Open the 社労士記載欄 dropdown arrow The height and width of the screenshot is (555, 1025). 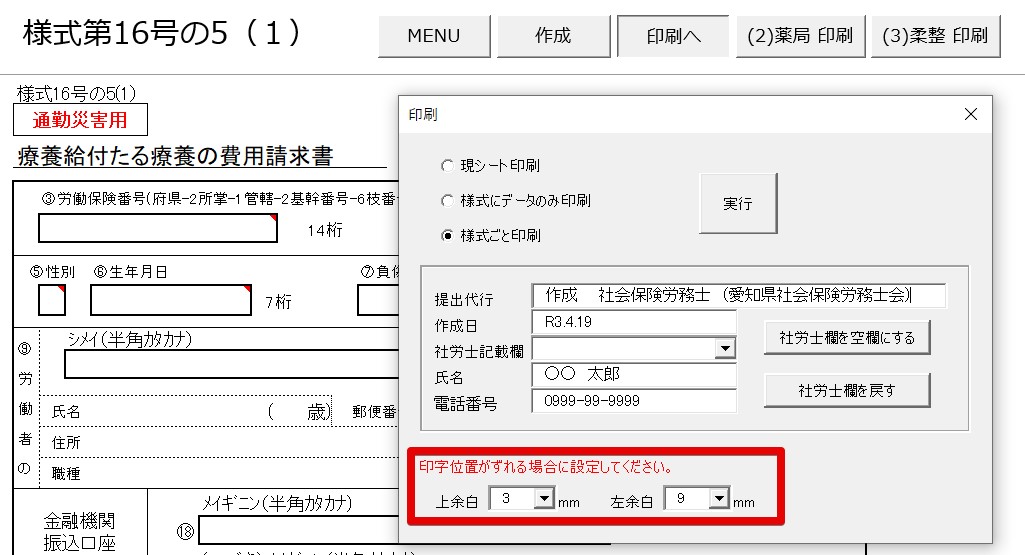pos(724,348)
